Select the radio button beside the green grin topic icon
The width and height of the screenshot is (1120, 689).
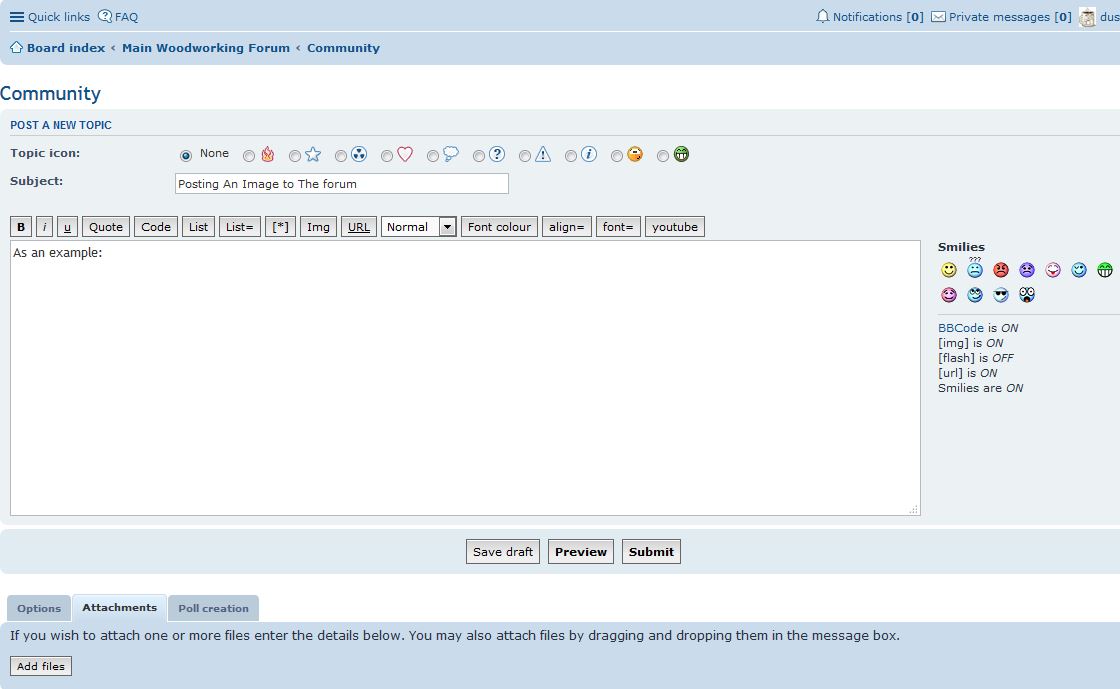click(x=663, y=156)
